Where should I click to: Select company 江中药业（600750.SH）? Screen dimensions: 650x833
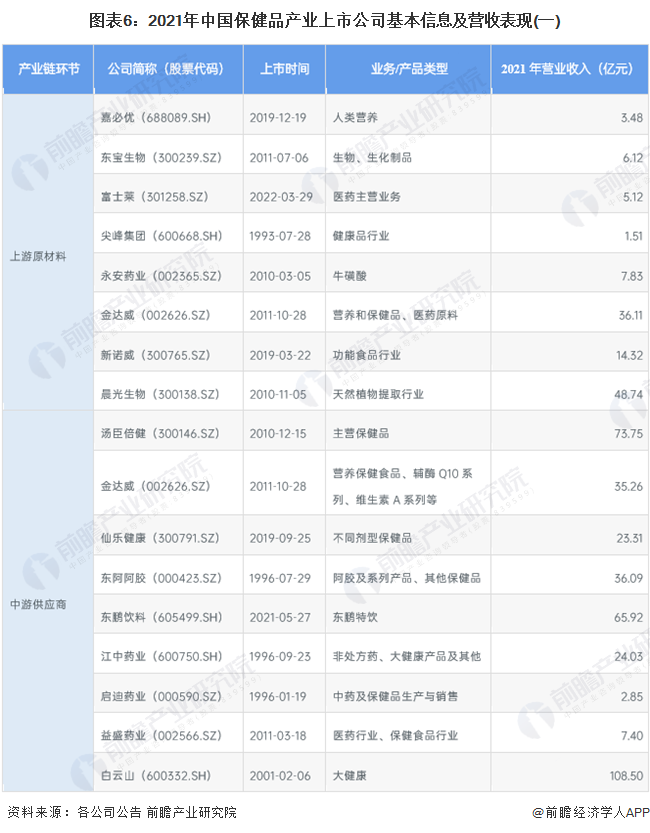click(162, 657)
